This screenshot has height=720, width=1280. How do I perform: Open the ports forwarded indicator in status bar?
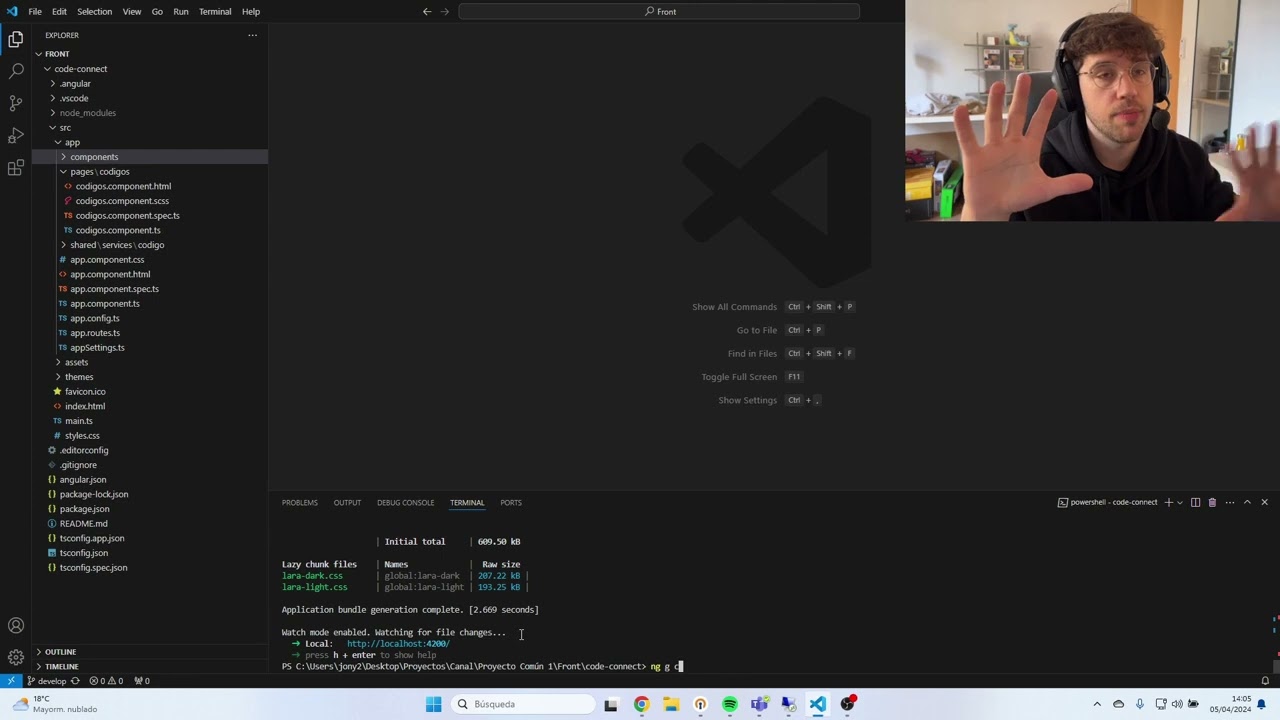(x=142, y=681)
